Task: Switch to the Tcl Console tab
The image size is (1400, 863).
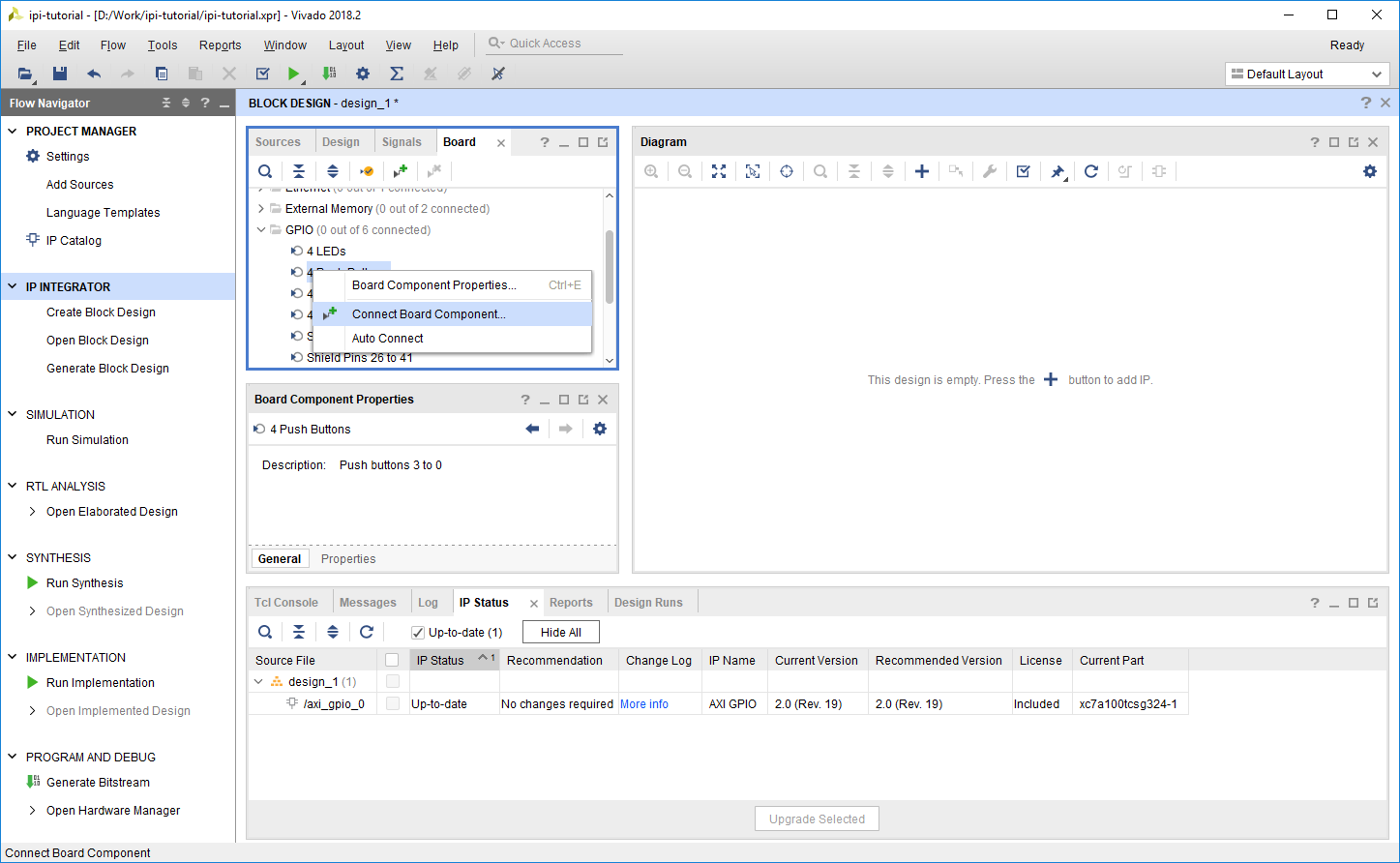Action: coord(286,603)
